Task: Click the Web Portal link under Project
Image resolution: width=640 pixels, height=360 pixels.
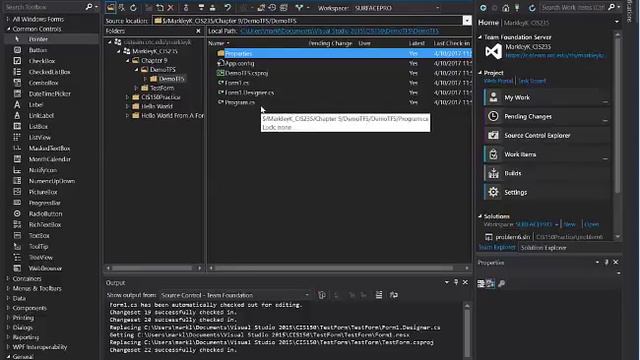Action: 498,81
